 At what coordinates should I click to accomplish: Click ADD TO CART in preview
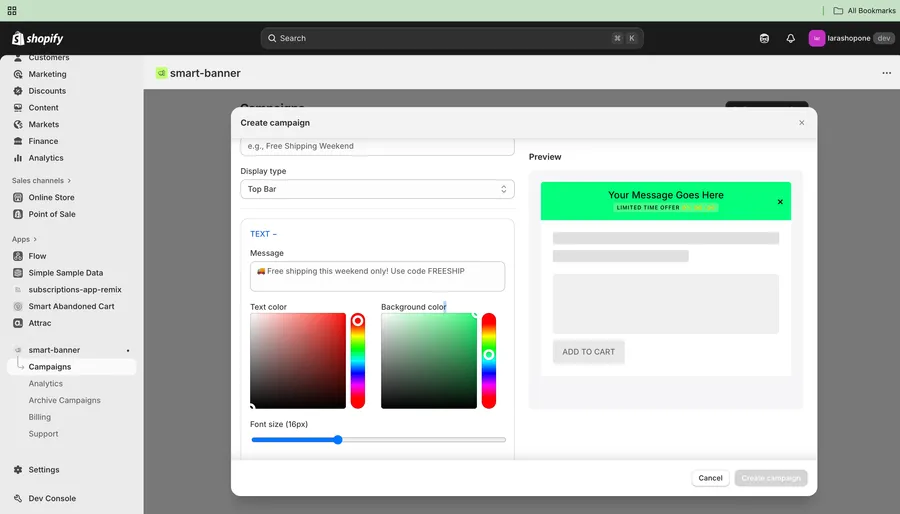(x=588, y=352)
